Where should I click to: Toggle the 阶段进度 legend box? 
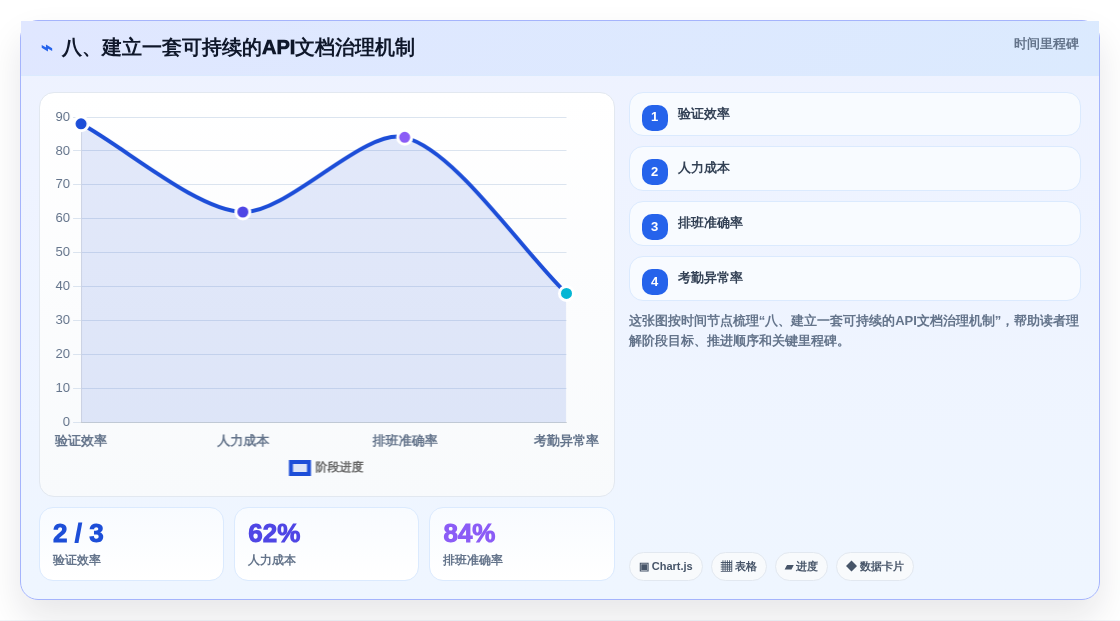[x=299, y=468]
